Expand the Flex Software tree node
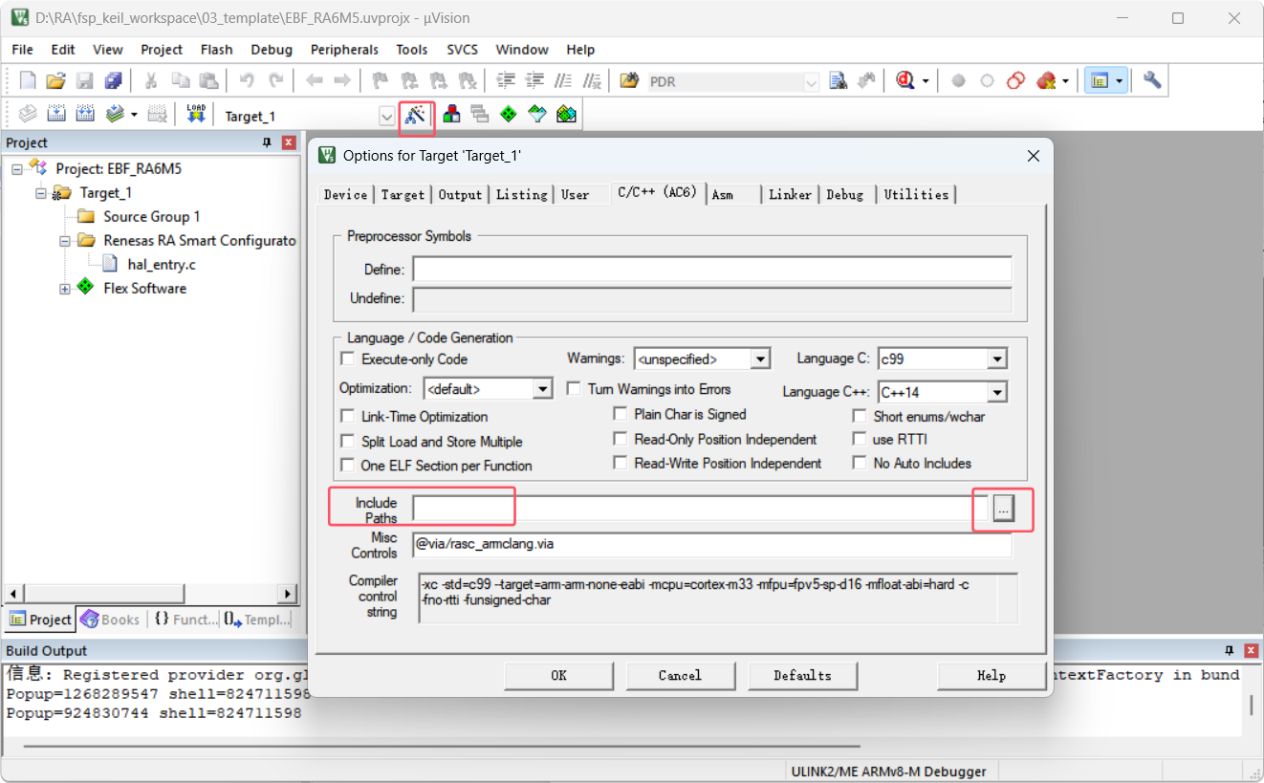The image size is (1264, 783). coord(65,289)
